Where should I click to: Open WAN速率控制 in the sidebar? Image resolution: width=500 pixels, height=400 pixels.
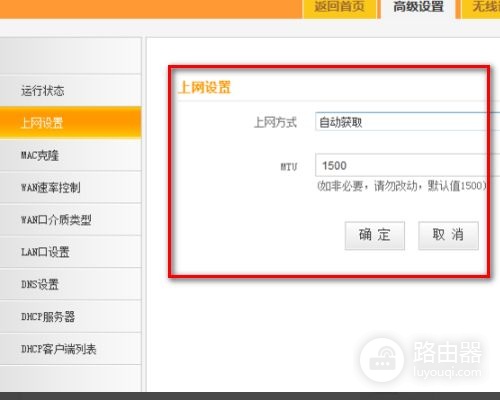tap(70, 188)
